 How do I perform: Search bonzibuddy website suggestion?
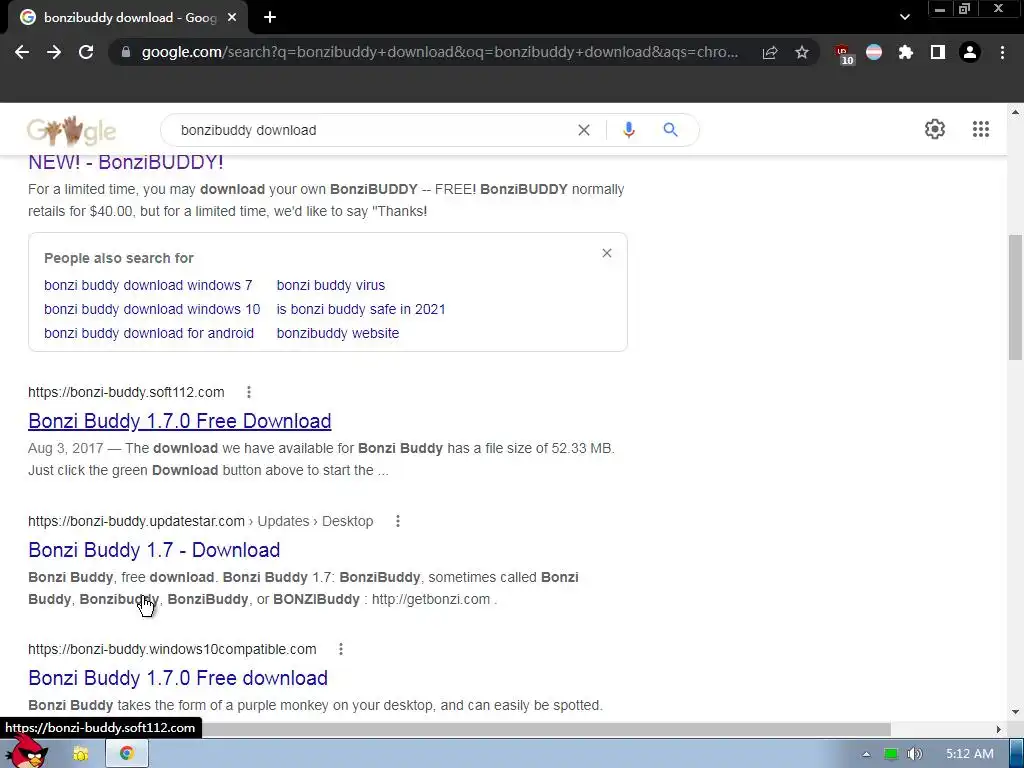tap(338, 333)
